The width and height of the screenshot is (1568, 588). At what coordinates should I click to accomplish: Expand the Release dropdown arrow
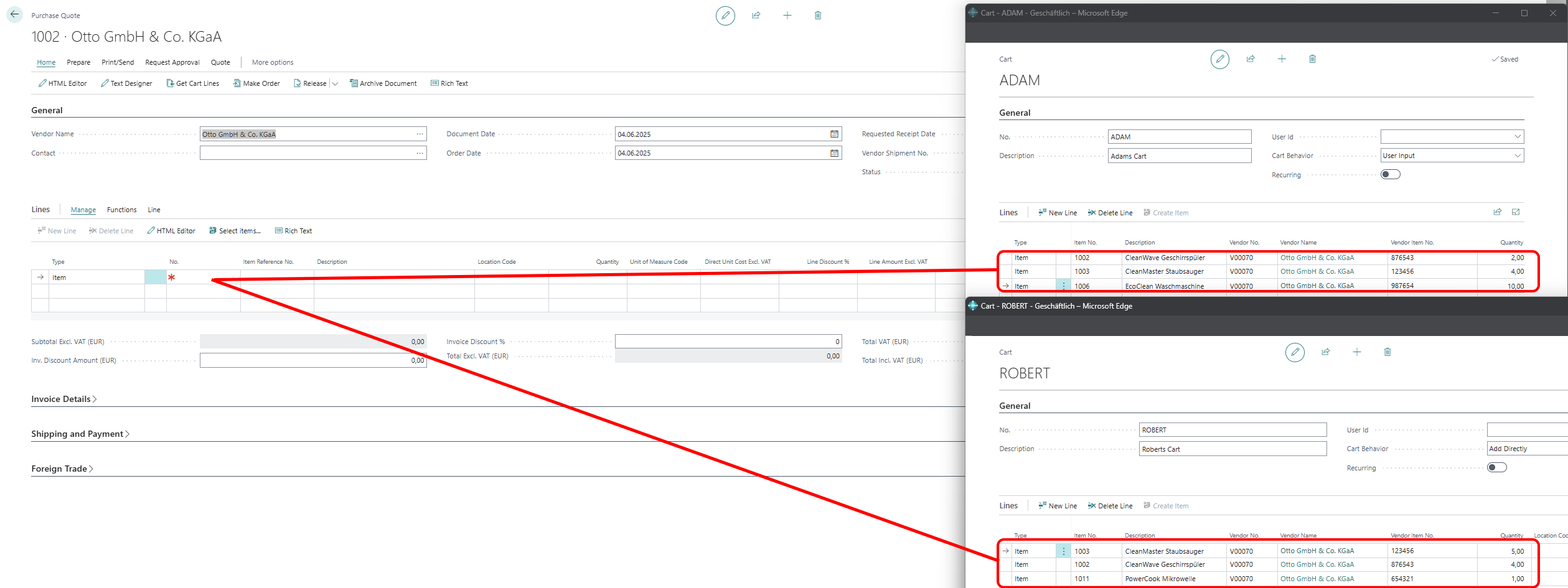(335, 84)
